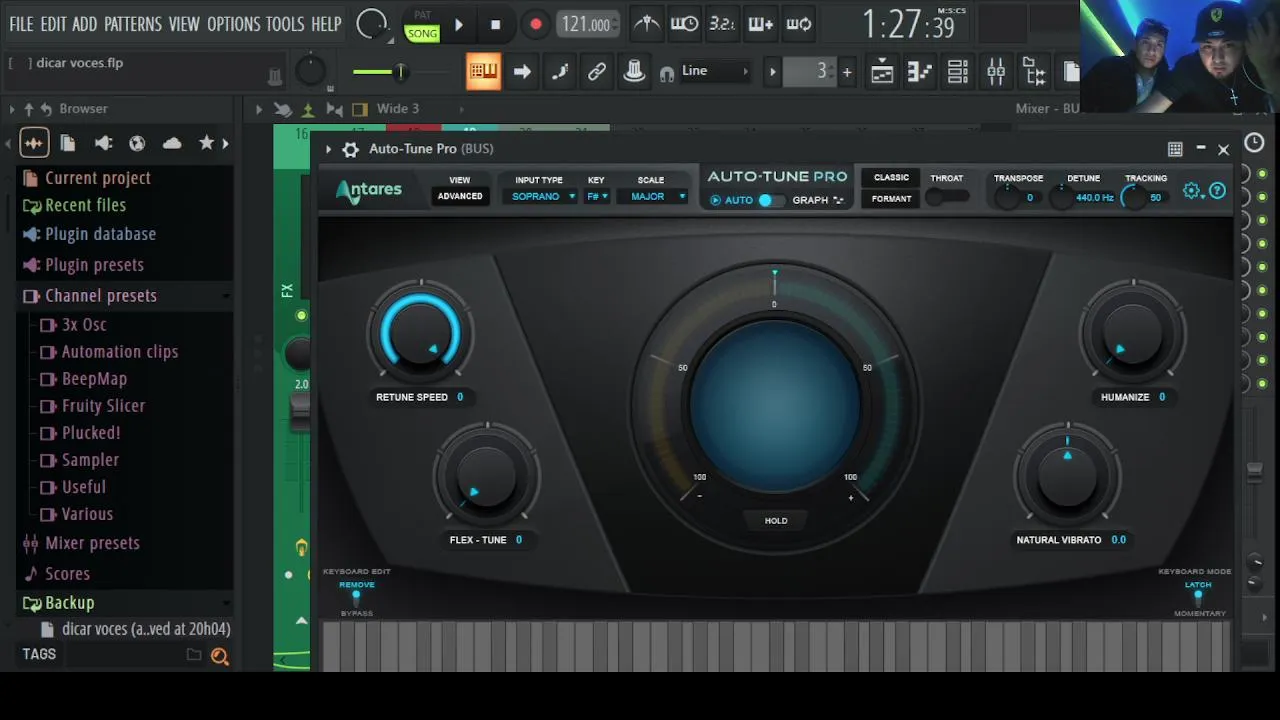The width and height of the screenshot is (1280, 720).
Task: Select the browser All tab waveform icon
Action: (34, 143)
